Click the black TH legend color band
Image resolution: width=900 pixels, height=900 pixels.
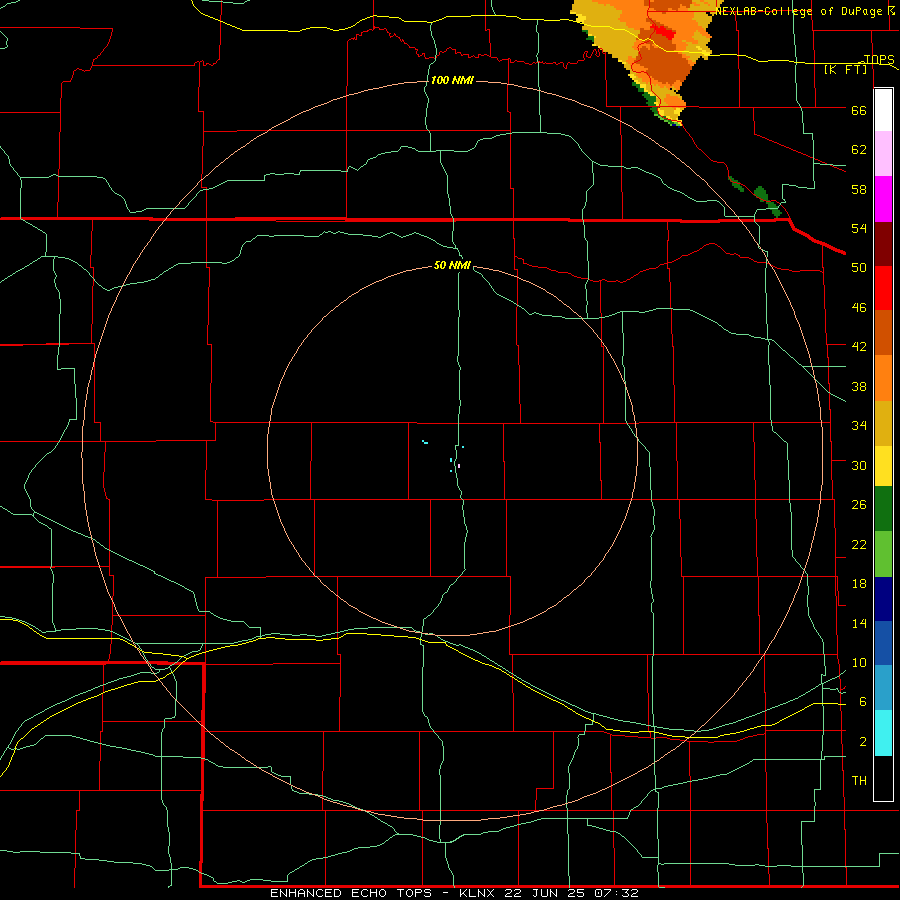point(883,777)
